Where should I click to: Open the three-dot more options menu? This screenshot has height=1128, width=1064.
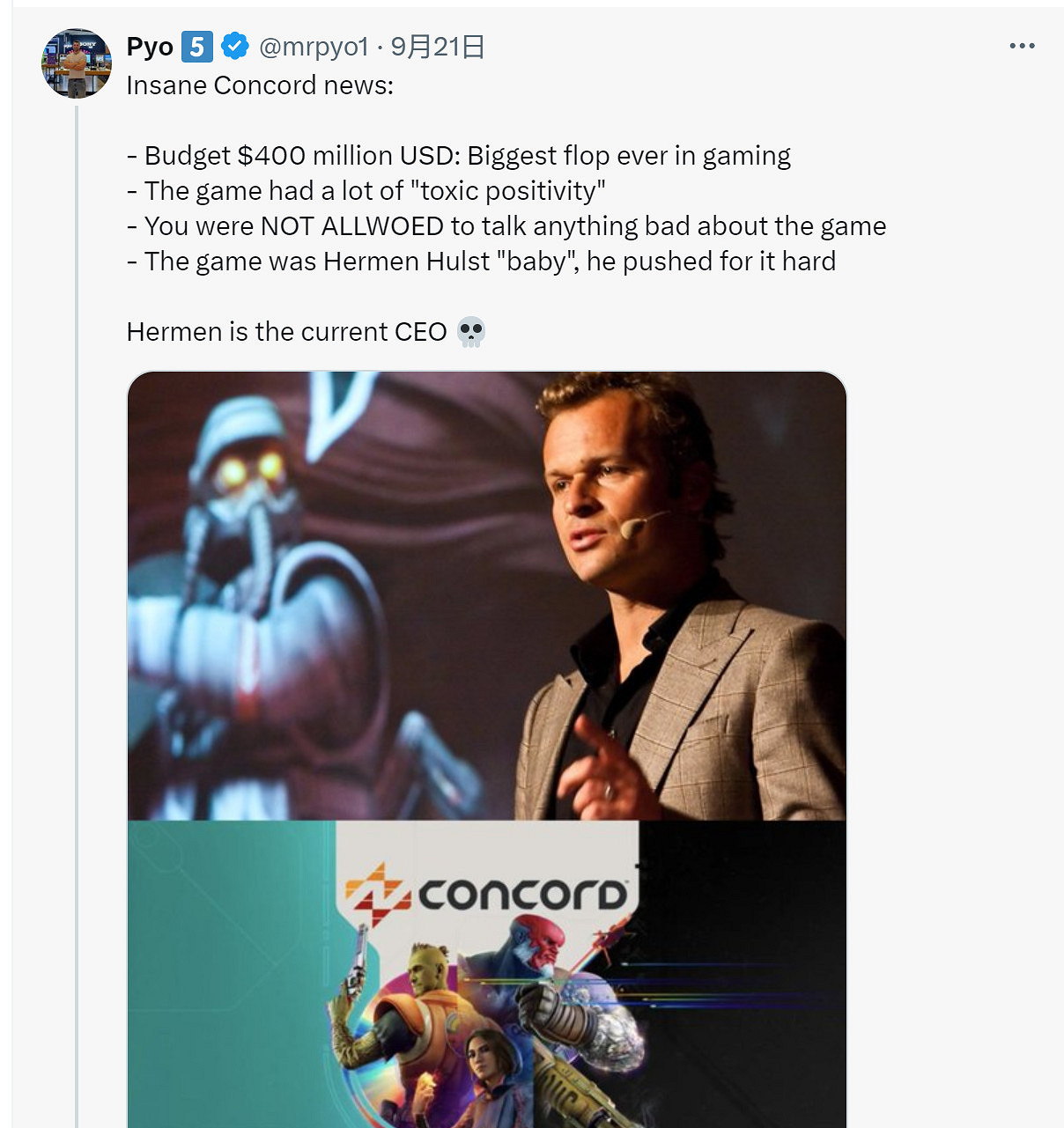point(1022,46)
